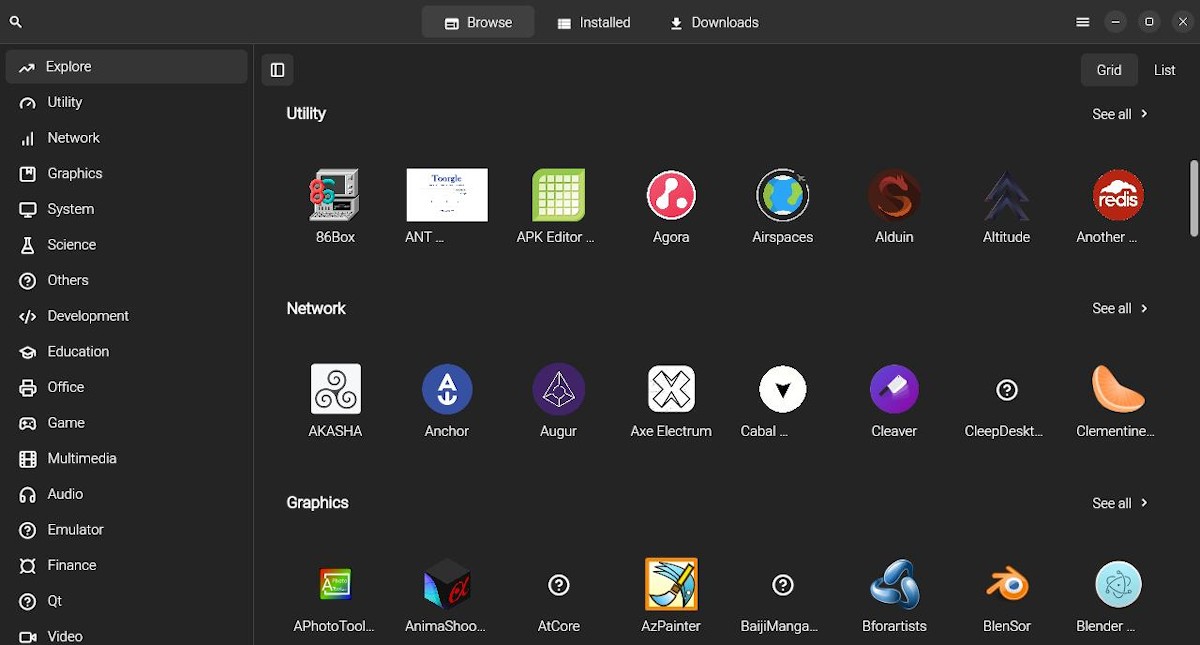1200x645 pixels.
Task: Select the Agora app icon
Action: coord(671,195)
